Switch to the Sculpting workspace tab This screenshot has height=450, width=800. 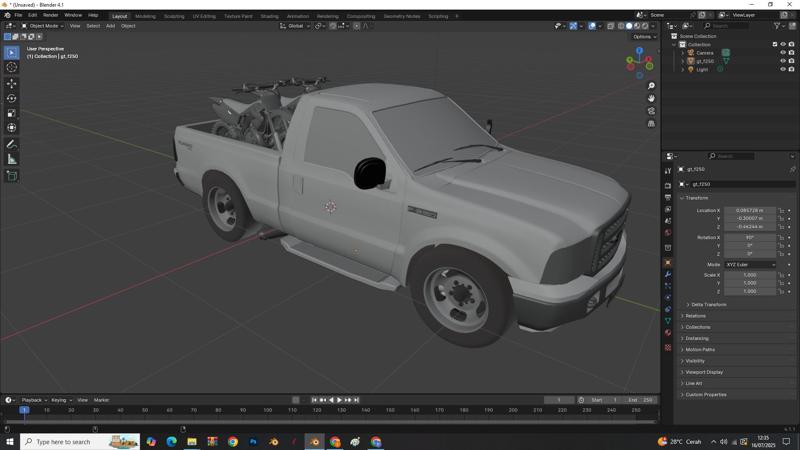174,16
